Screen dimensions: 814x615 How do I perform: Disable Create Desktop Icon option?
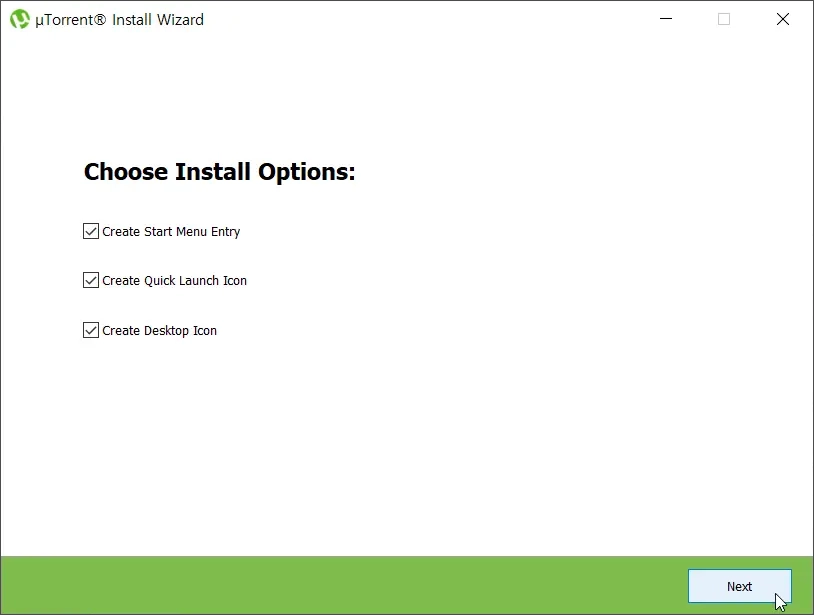tap(91, 330)
